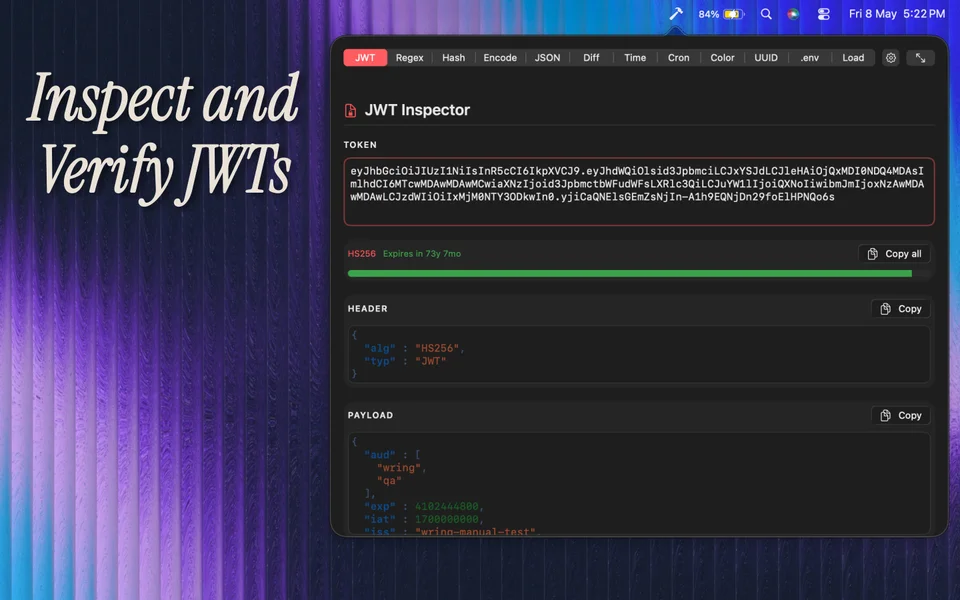Click the "wring" audience value
Viewport: 960px width, 600px height.
click(399, 468)
